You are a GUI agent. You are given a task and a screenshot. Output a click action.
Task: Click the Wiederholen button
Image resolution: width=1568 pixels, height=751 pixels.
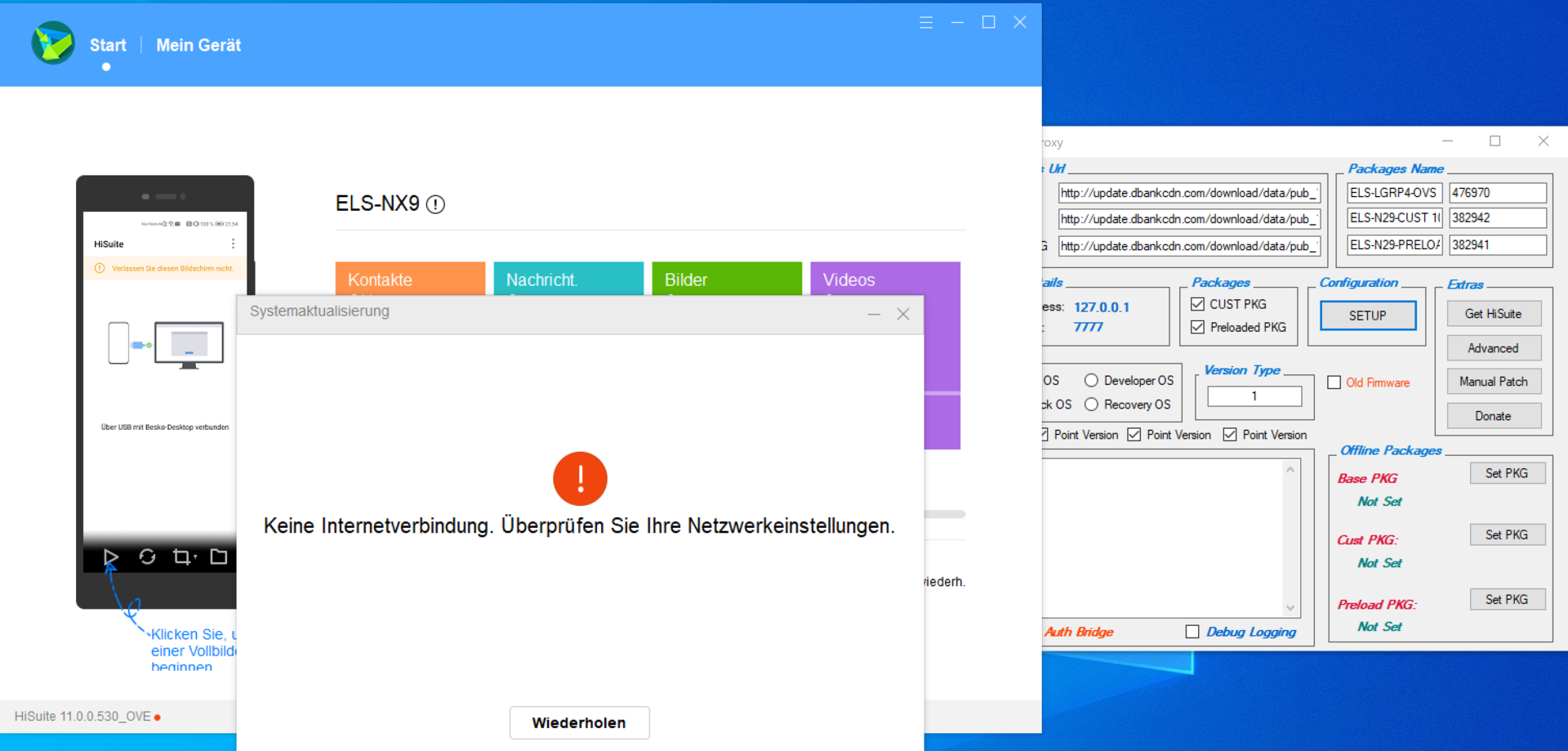580,723
